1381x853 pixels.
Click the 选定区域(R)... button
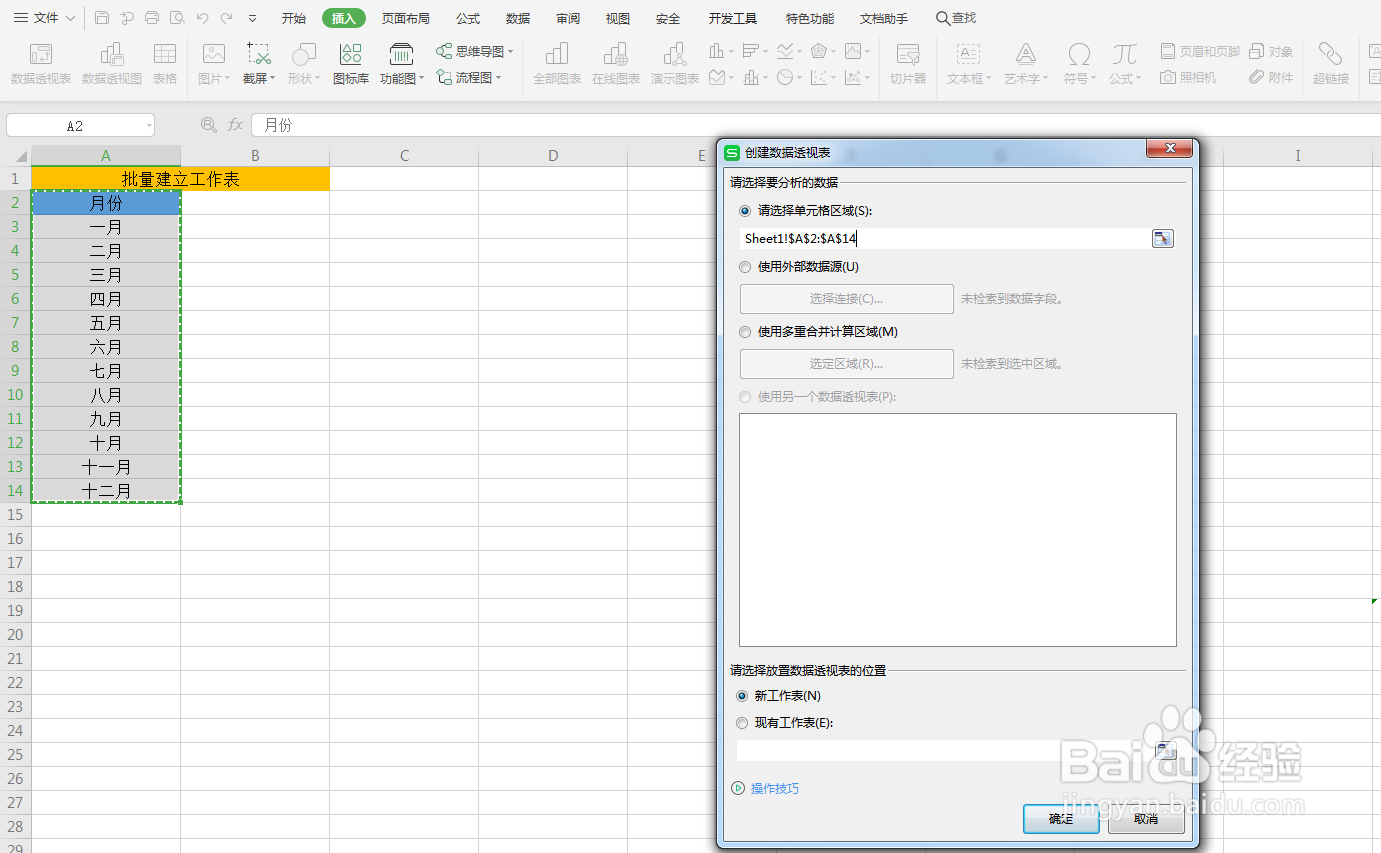tap(846, 363)
